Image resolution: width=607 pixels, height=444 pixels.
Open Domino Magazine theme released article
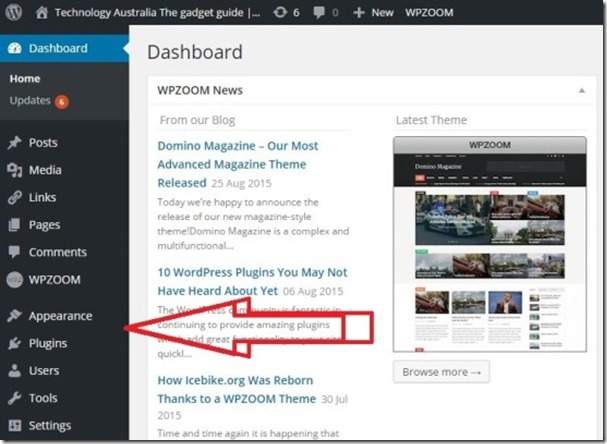tap(238, 164)
